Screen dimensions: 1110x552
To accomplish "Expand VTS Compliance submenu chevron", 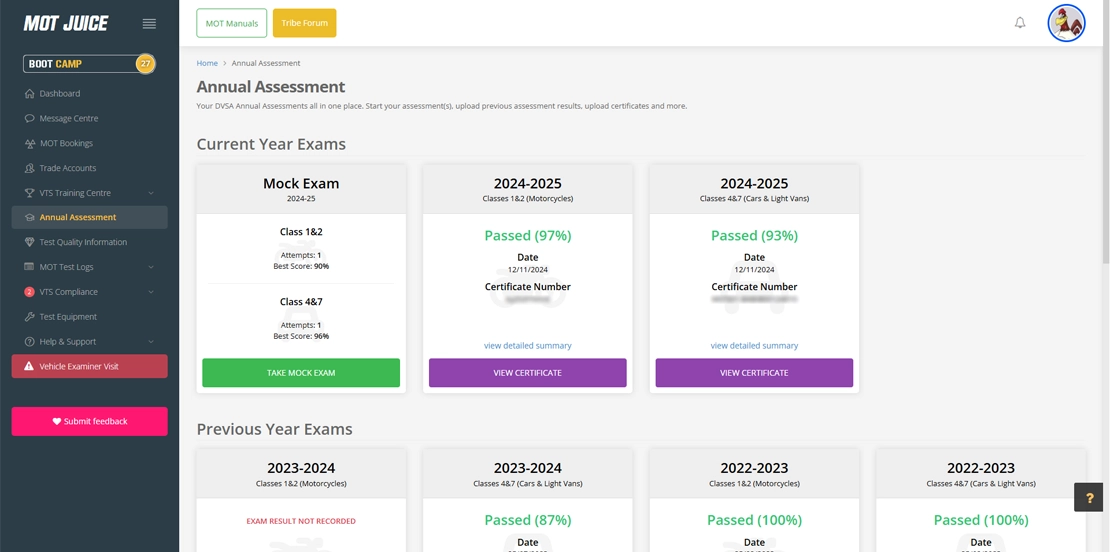I will point(151,292).
